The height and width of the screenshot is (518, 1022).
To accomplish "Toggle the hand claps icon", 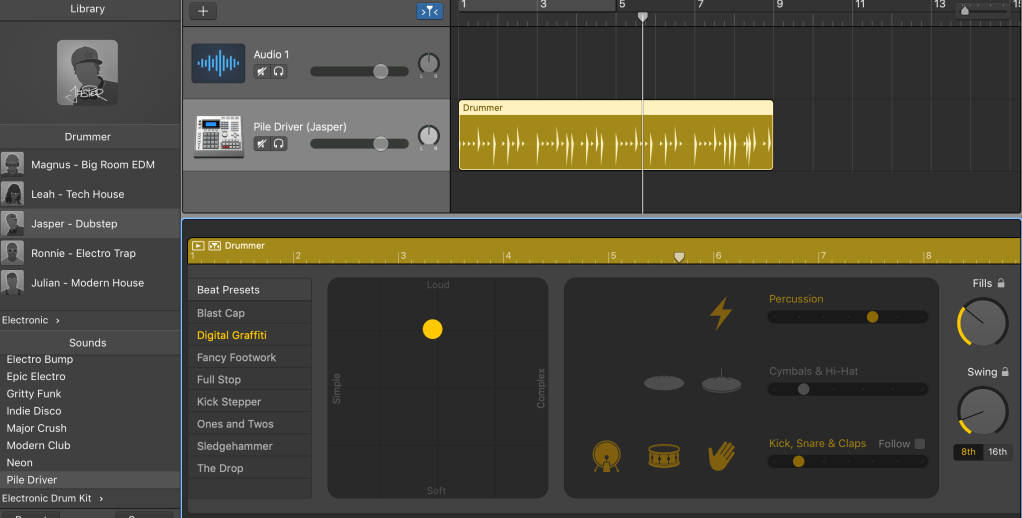I will 721,457.
